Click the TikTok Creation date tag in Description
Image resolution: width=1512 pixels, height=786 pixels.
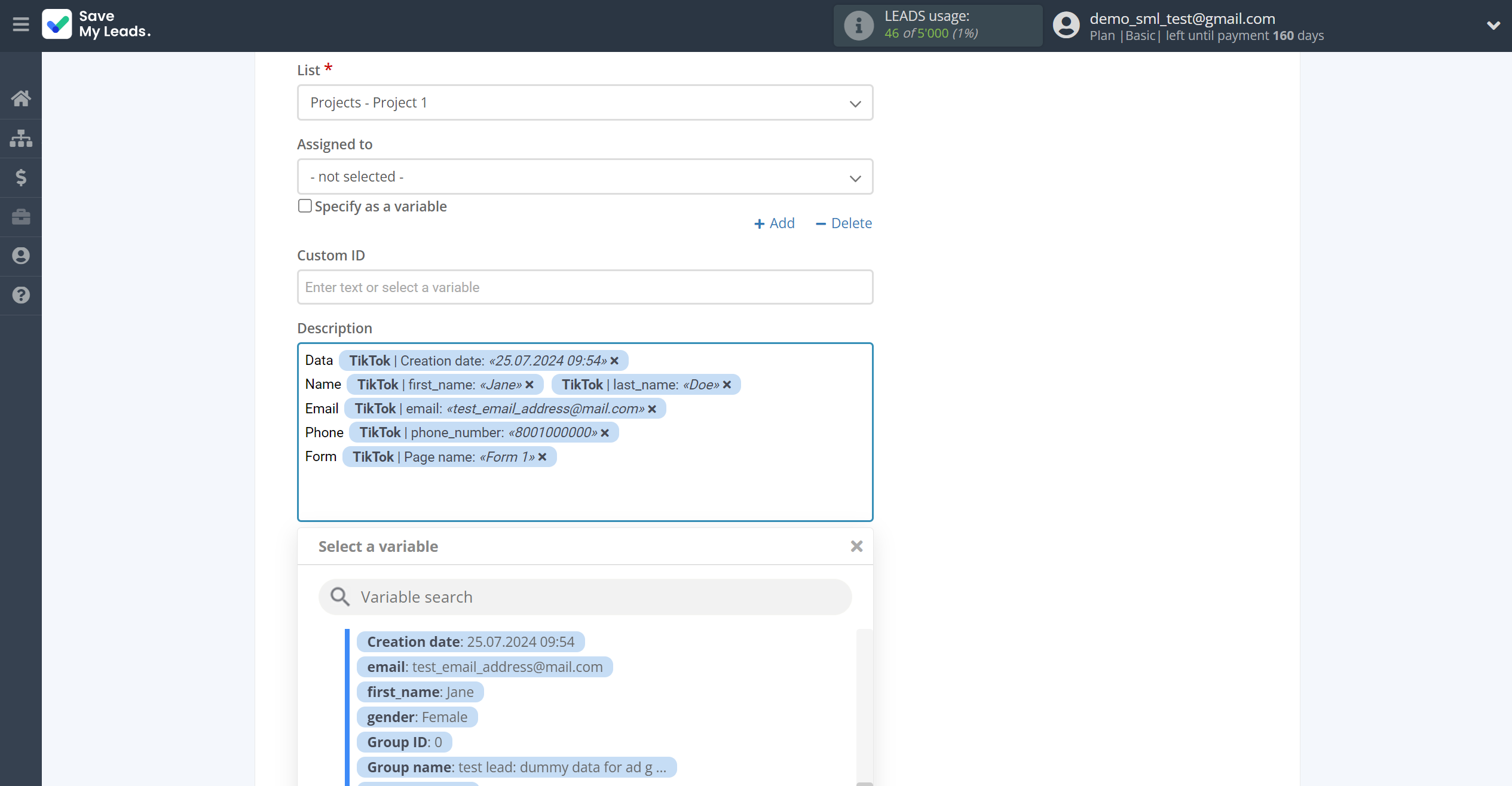(483, 361)
